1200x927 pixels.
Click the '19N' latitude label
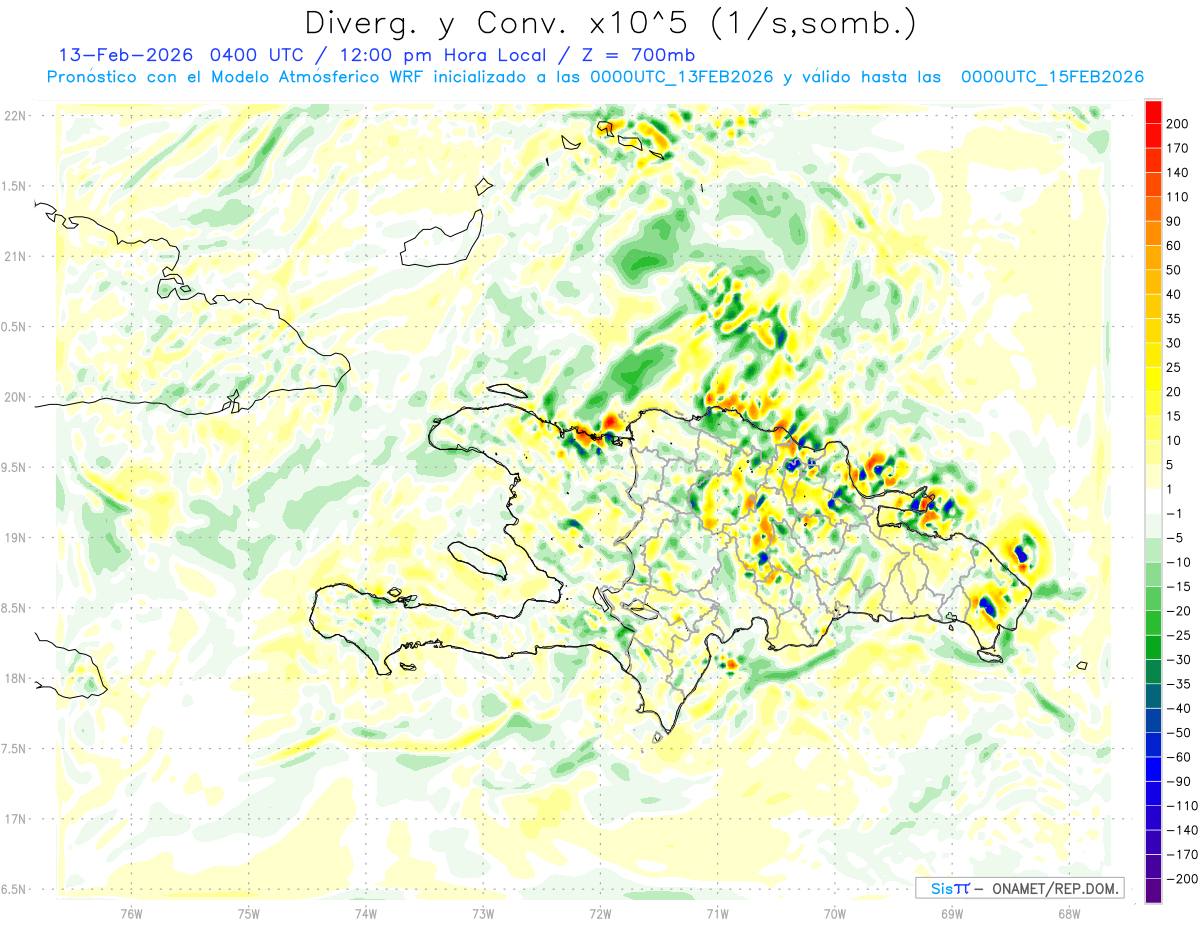click(16, 538)
